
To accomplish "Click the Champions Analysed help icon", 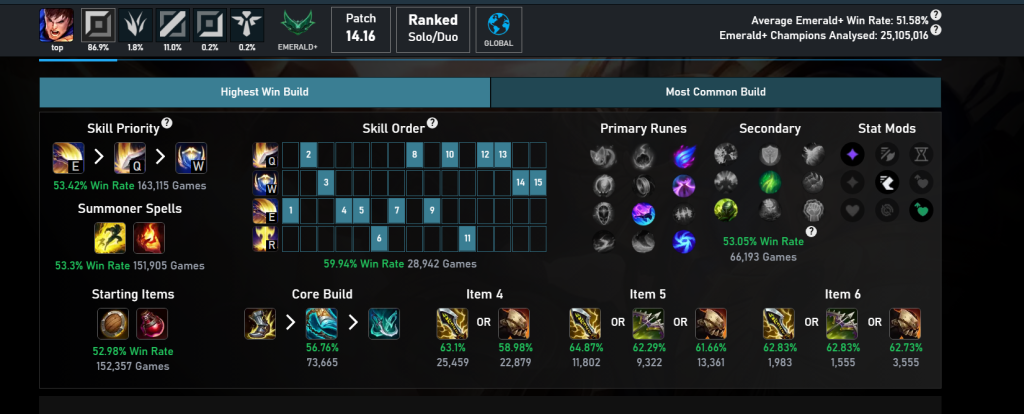I will [x=936, y=30].
